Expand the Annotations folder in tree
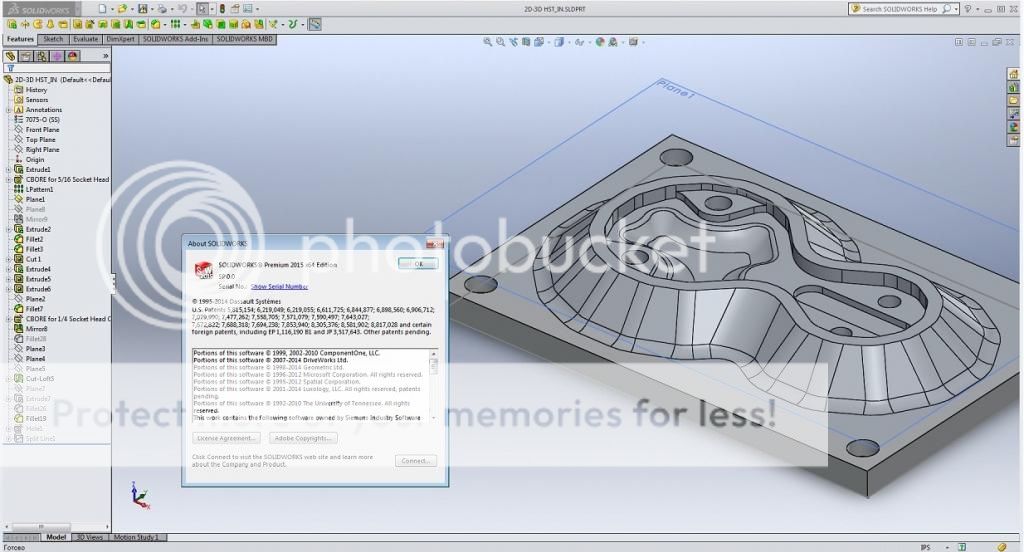 pos(8,110)
